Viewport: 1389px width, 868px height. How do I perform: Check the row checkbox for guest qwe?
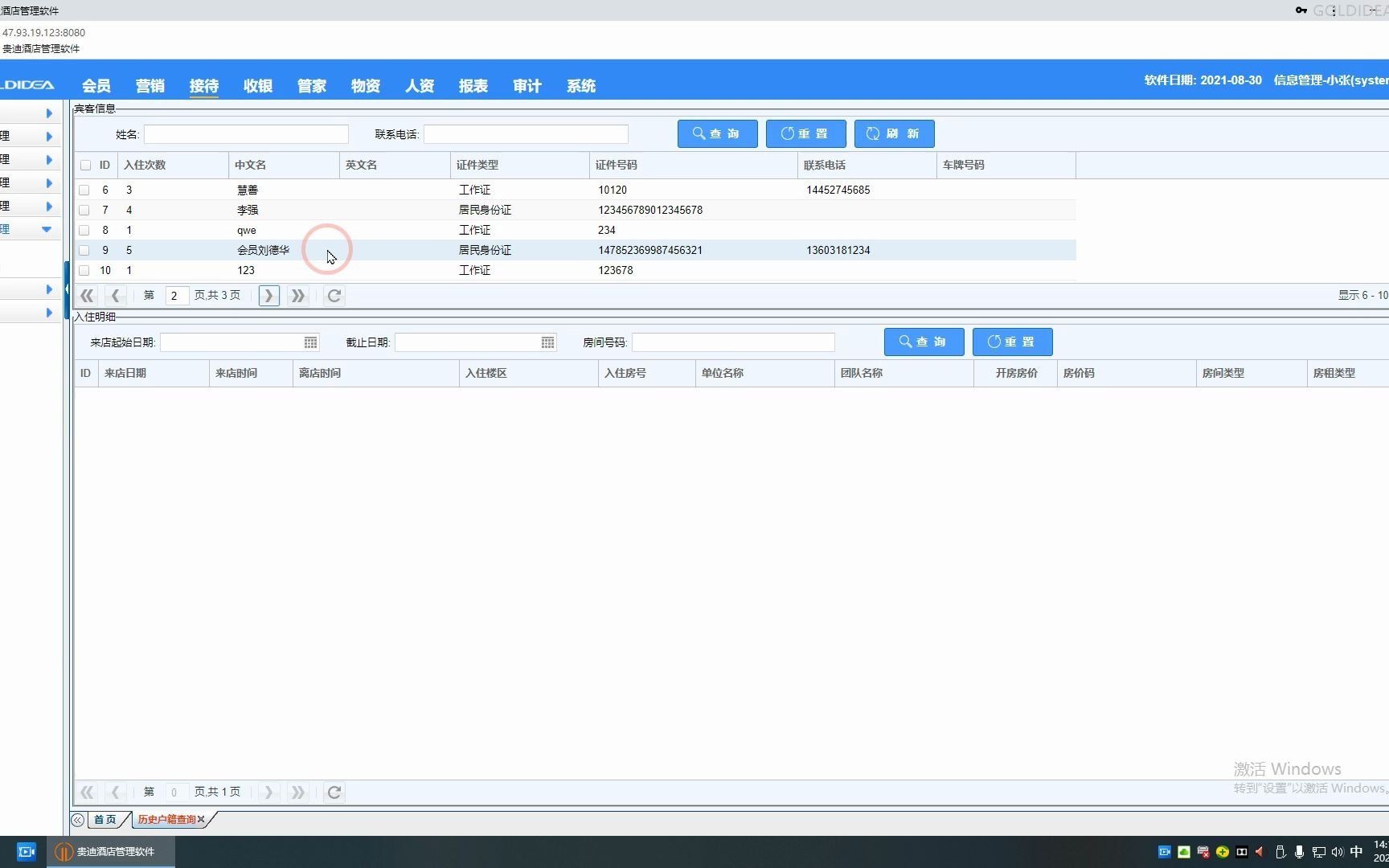pos(84,230)
